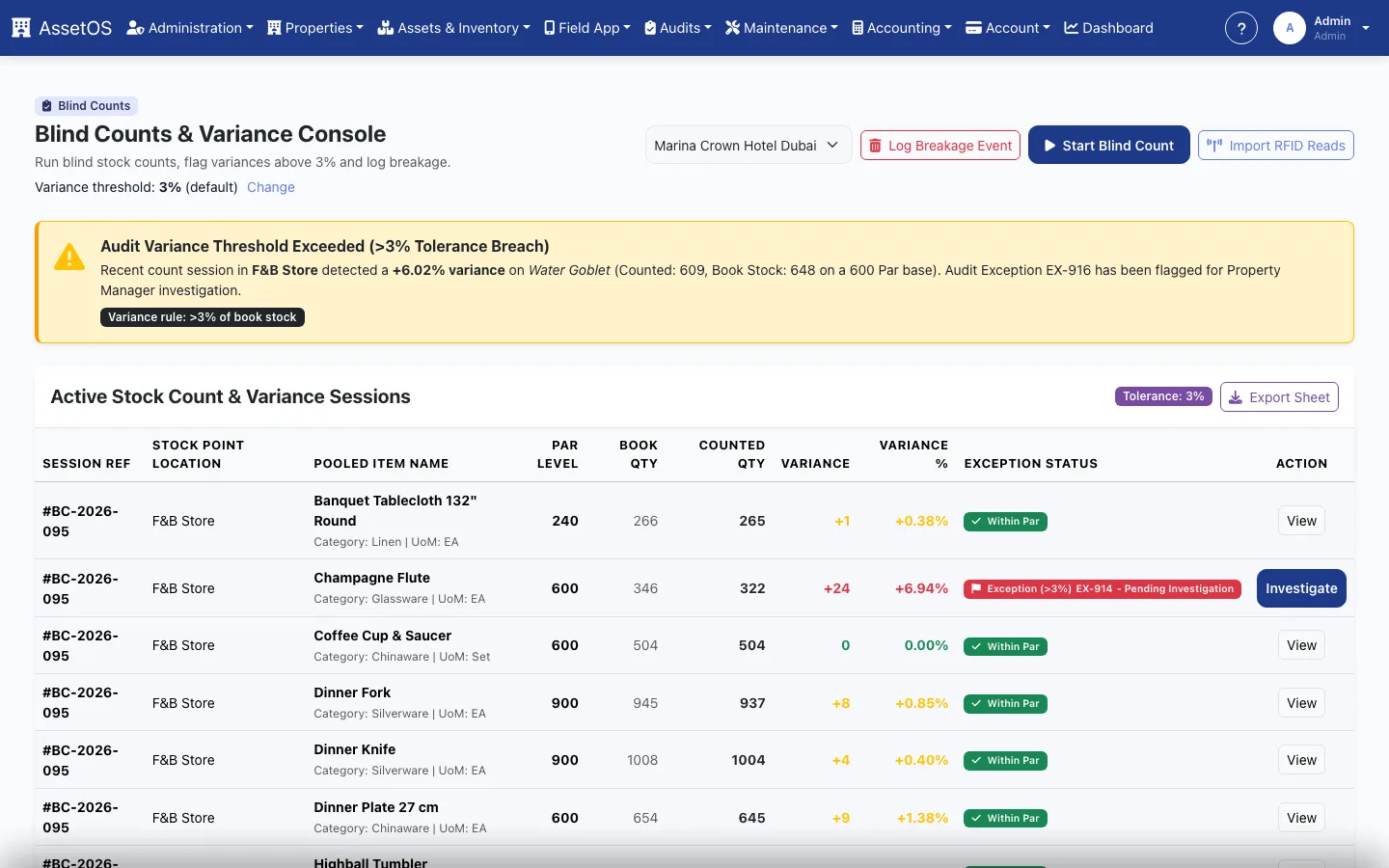Image resolution: width=1389 pixels, height=868 pixels.
Task: Click the Exception Status column header
Action: (x=1030, y=464)
